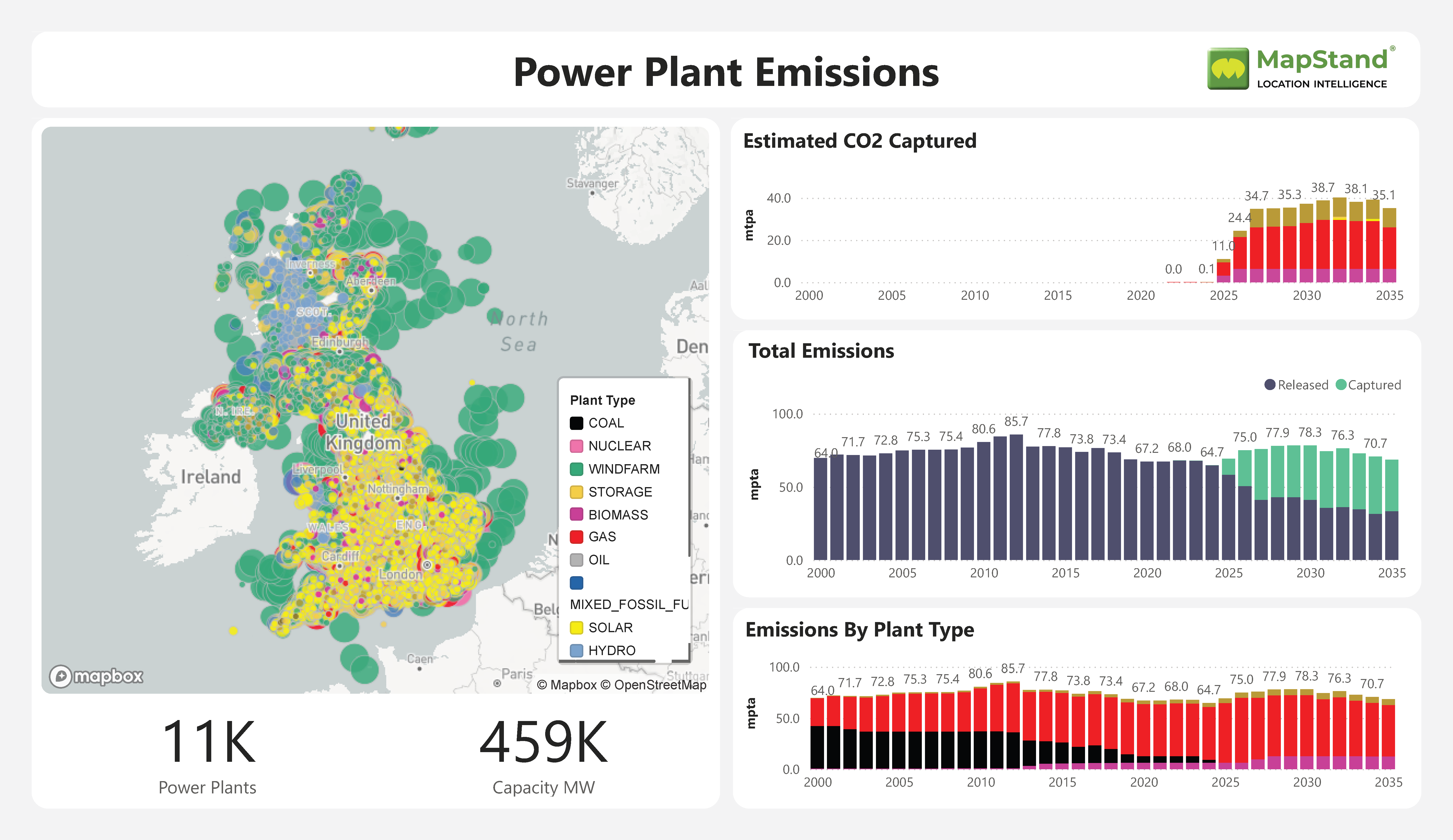The width and height of the screenshot is (1453, 840).
Task: Click the United Kingdom map label
Action: pos(363,432)
